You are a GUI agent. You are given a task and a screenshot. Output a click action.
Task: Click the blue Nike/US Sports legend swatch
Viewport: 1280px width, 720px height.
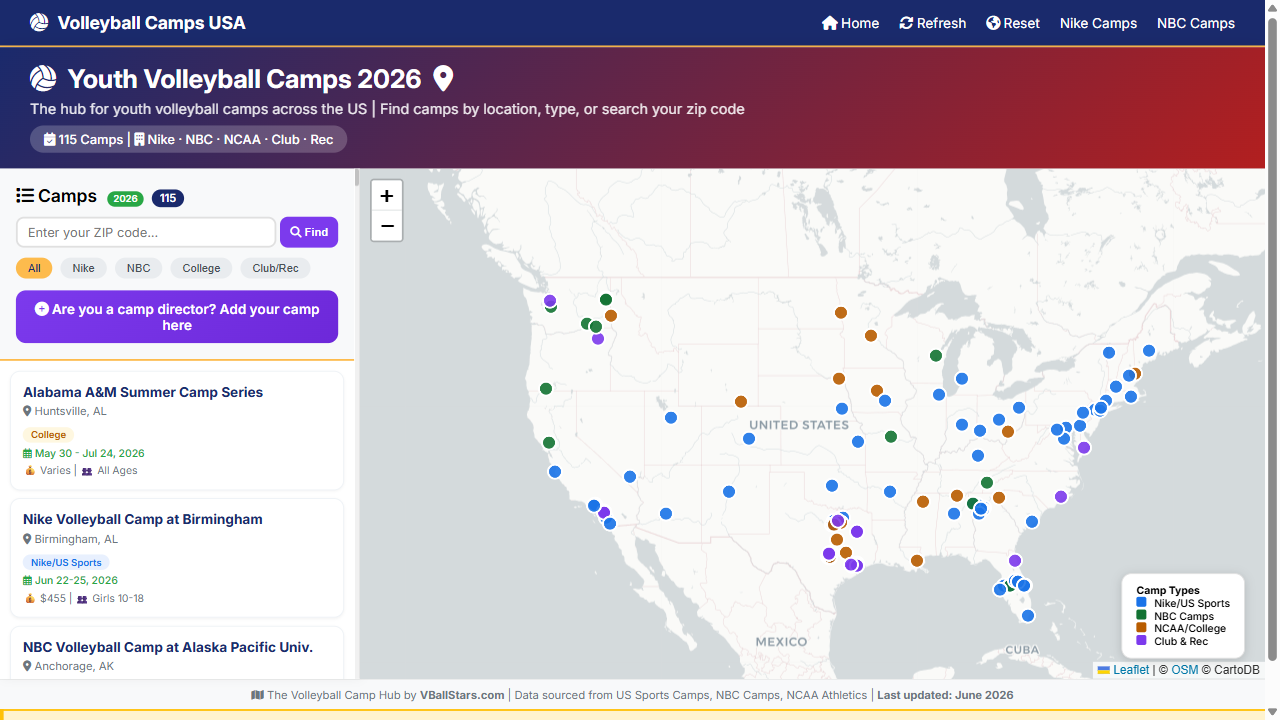1142,603
